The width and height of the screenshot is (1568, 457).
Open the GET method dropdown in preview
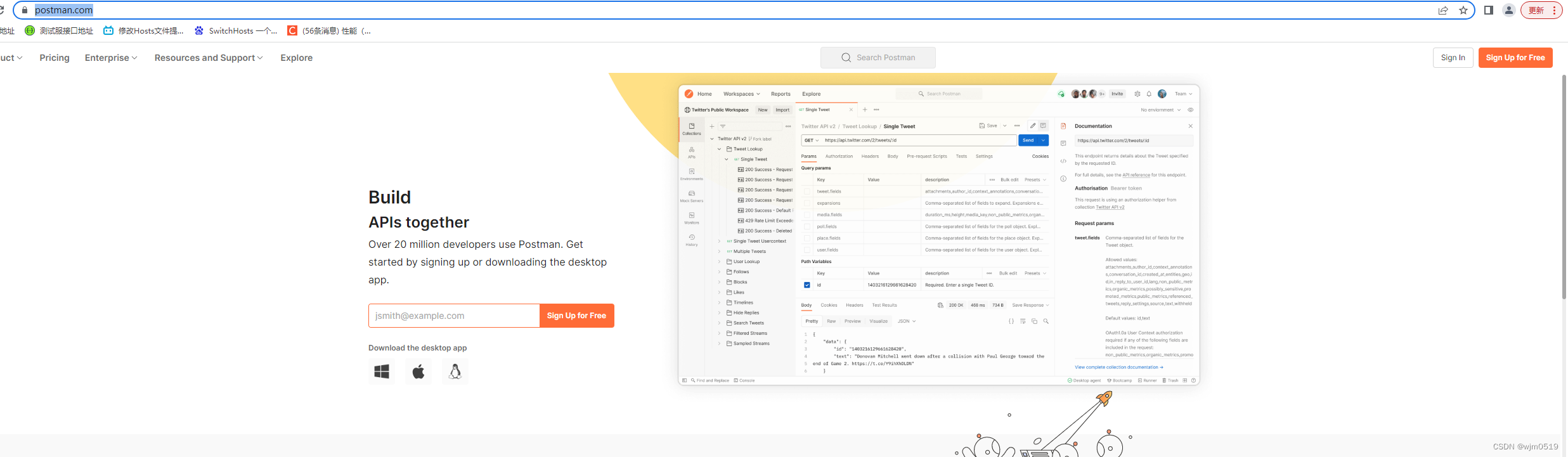pyautogui.click(x=812, y=141)
